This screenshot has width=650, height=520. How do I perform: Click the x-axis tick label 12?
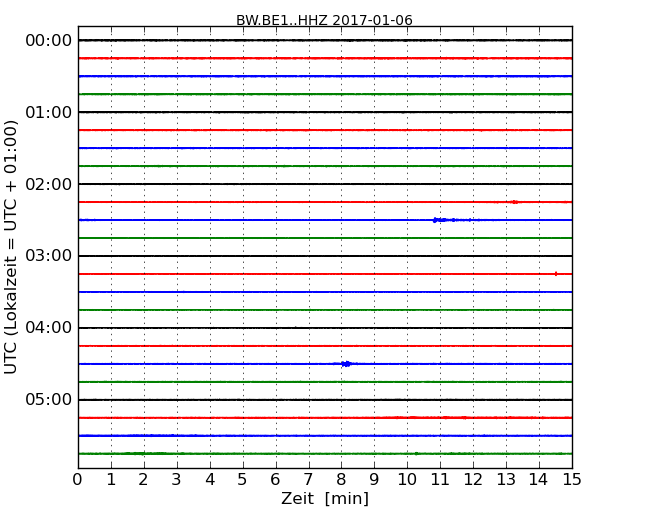click(473, 480)
